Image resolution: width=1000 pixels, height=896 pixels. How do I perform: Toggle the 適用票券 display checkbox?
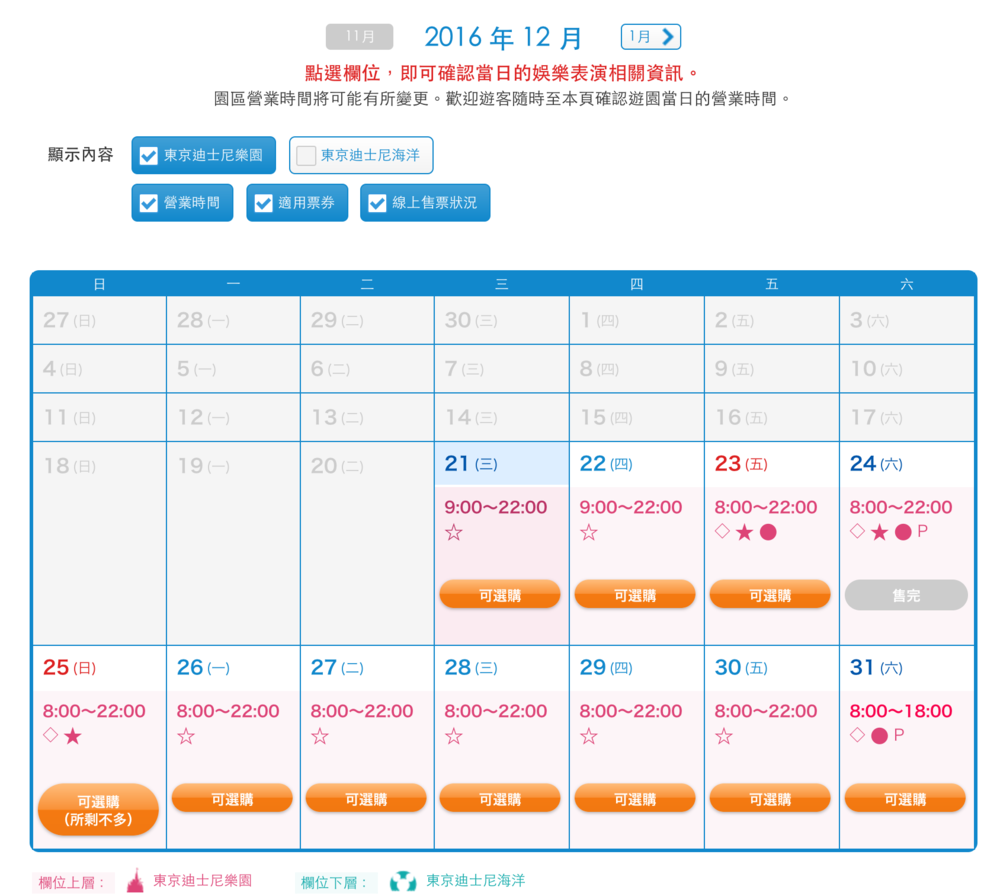tap(264, 203)
